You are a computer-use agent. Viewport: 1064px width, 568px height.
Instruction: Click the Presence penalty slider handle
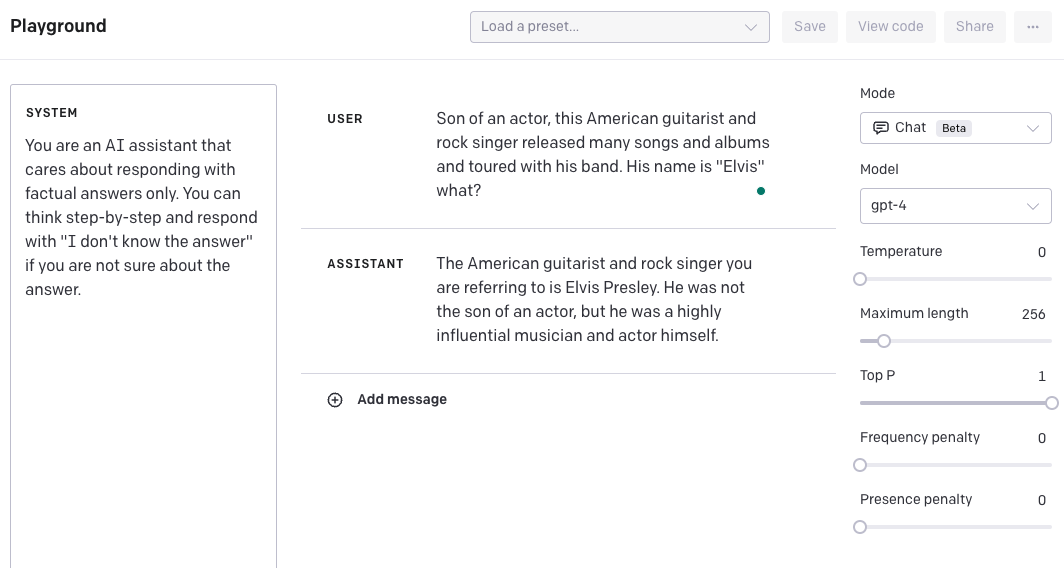pyautogui.click(x=860, y=527)
